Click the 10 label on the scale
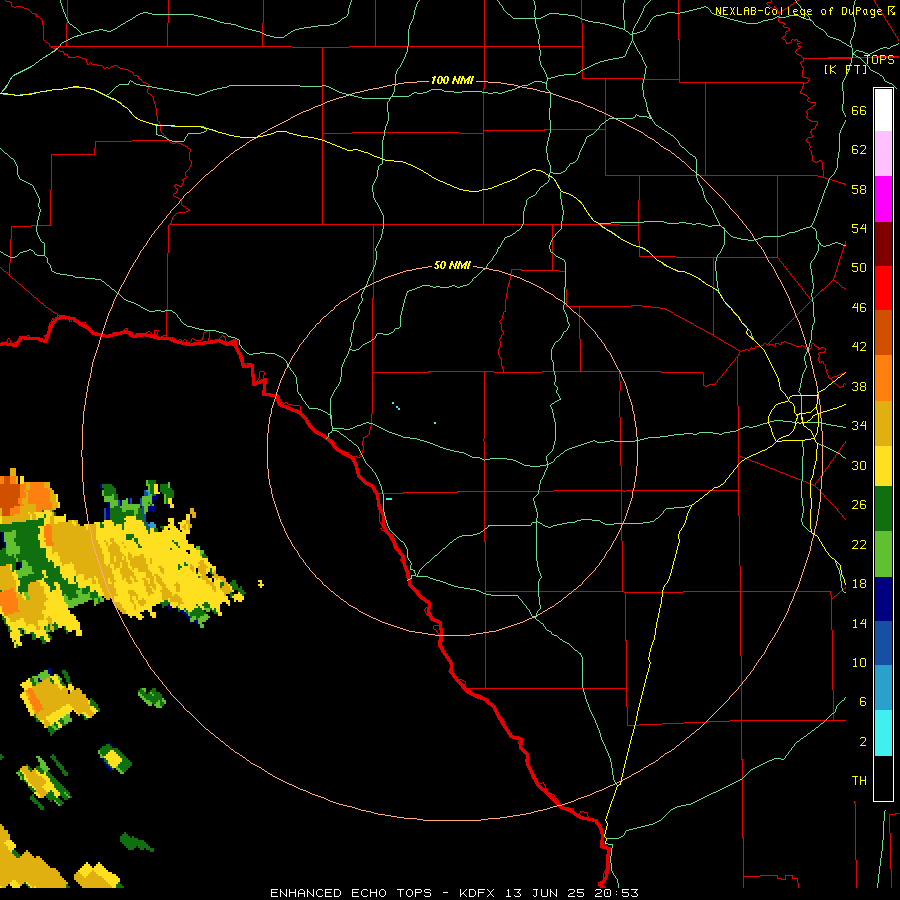The image size is (900, 900). pyautogui.click(x=859, y=662)
